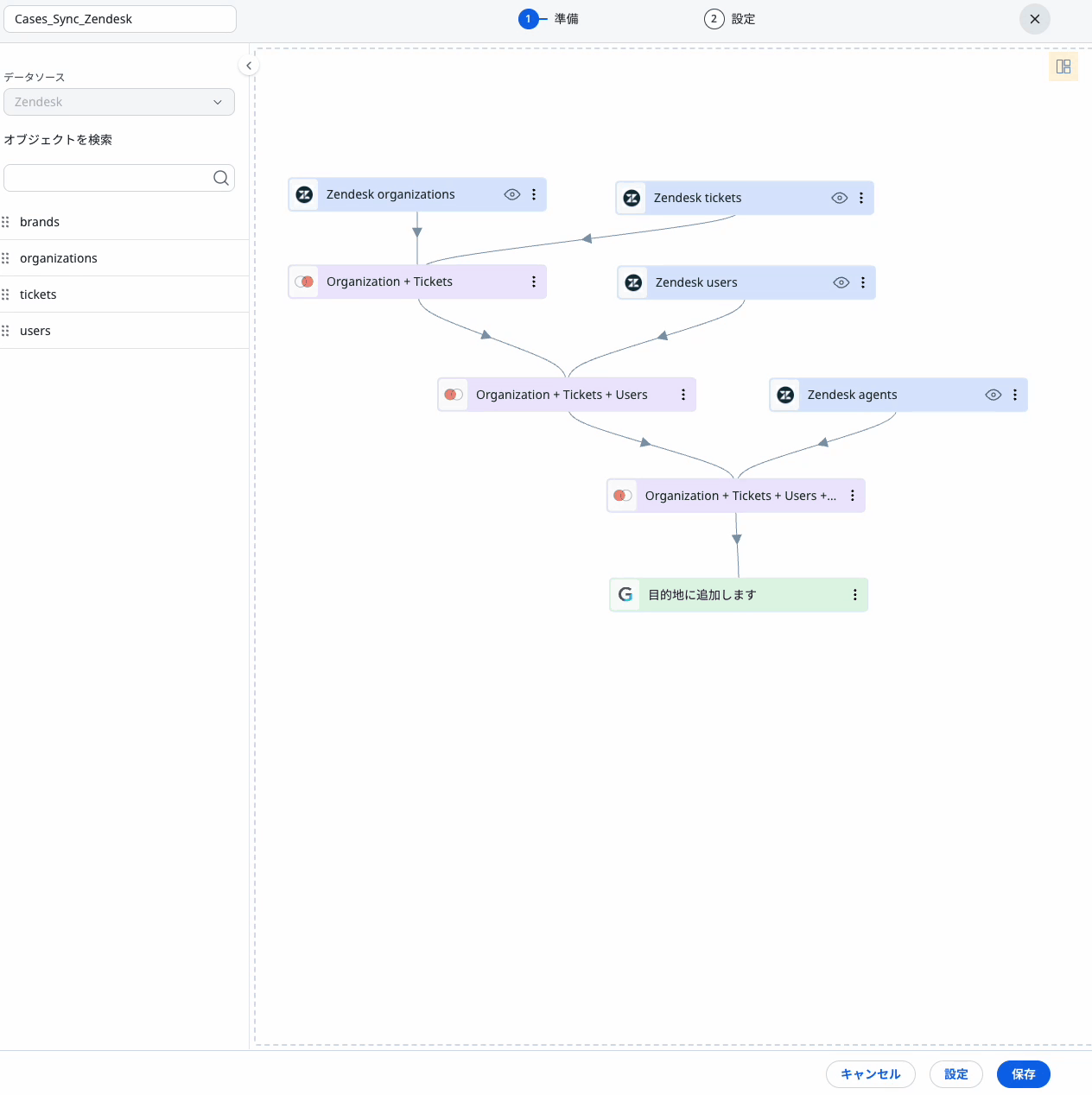1092x1095 pixels.
Task: Open options menu for Zendesk agents node
Action: click(1015, 395)
